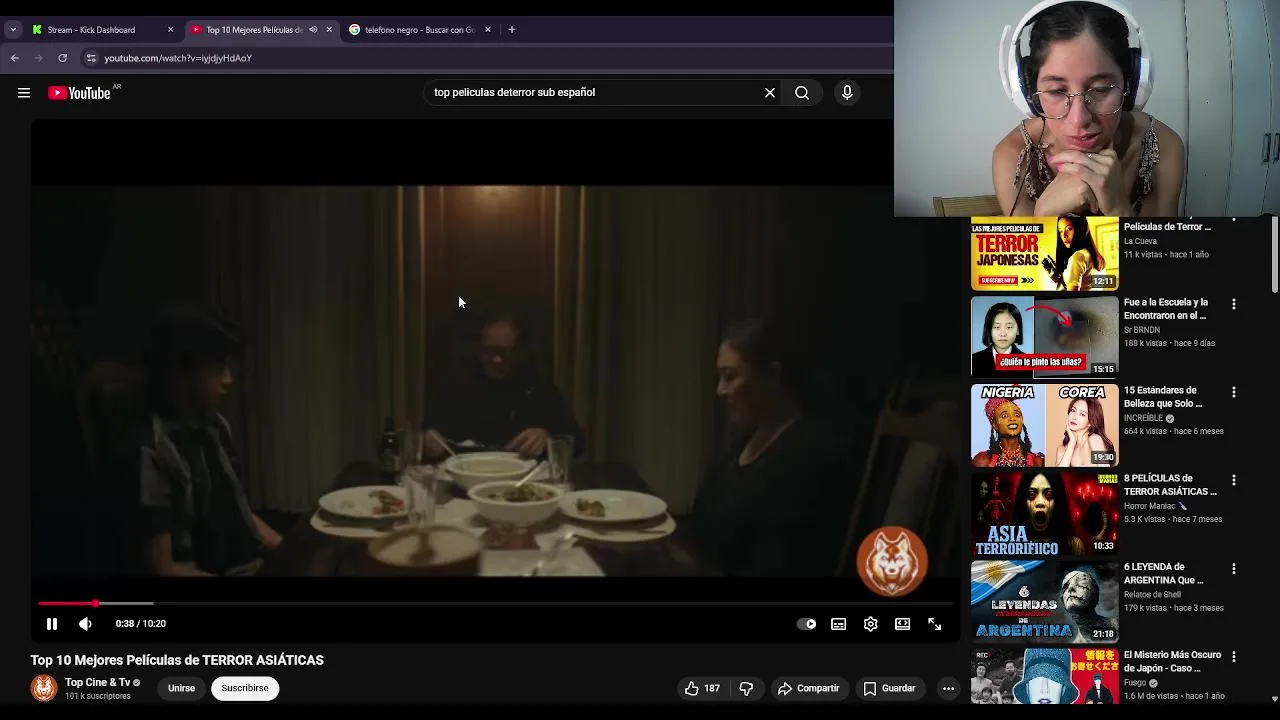Open options for 6 LEYENDA video

pyautogui.click(x=1233, y=568)
